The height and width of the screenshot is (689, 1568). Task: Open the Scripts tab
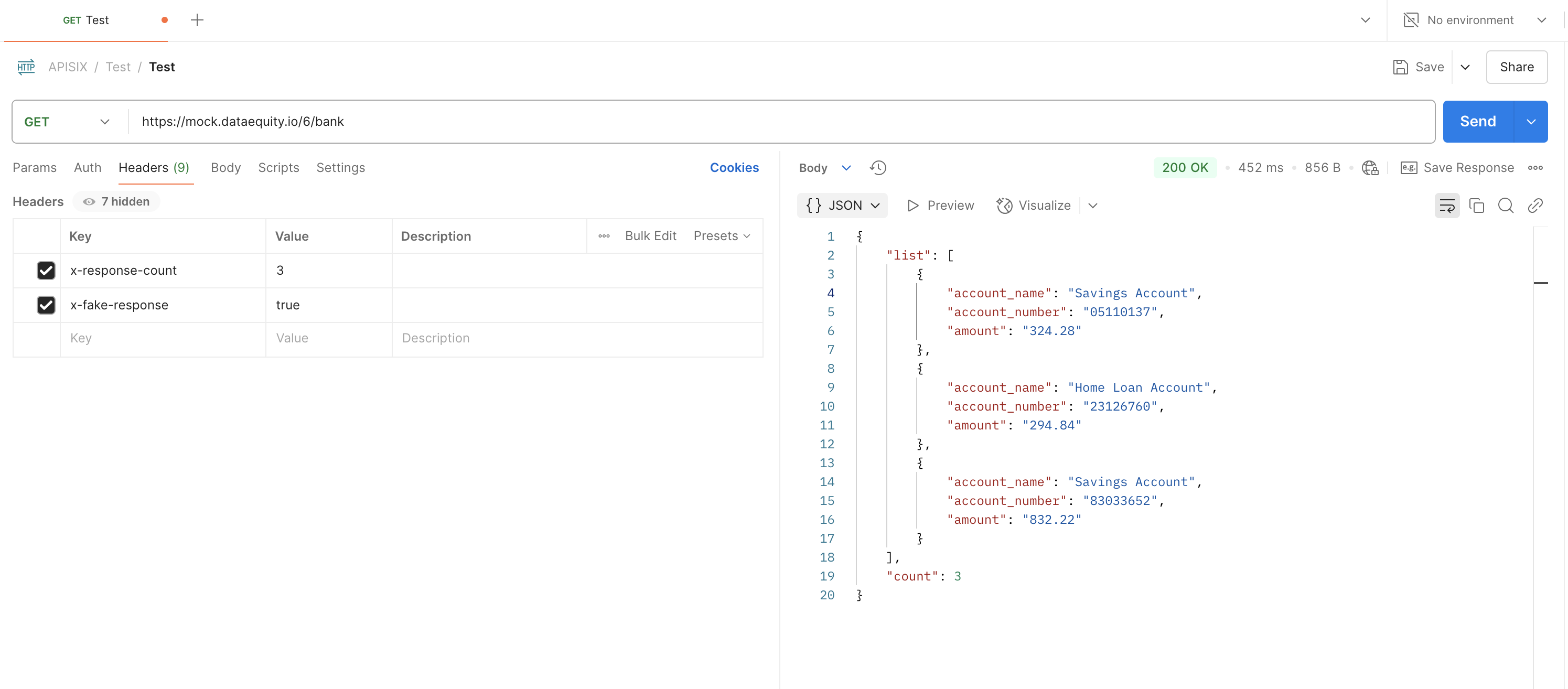coord(279,167)
